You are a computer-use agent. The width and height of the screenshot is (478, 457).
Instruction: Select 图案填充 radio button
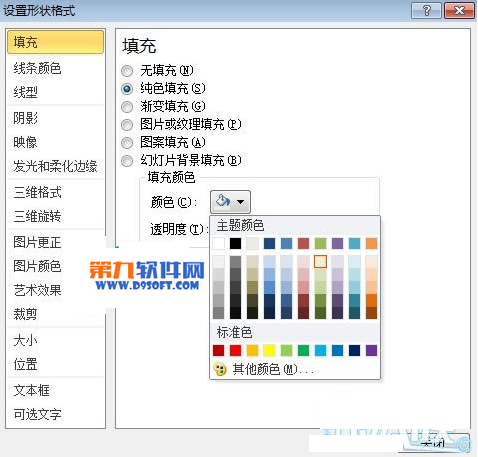(127, 143)
